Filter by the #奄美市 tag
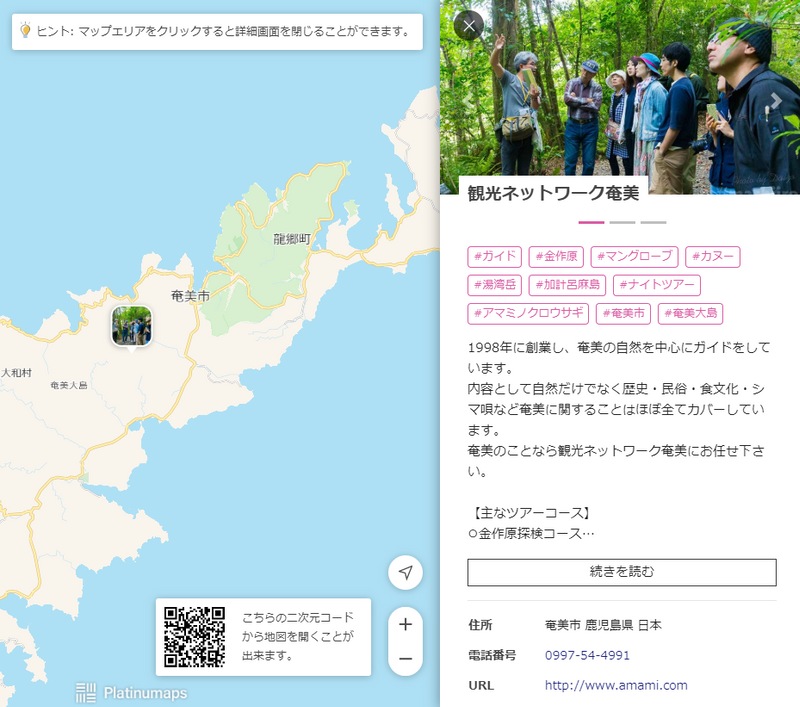 623,313
